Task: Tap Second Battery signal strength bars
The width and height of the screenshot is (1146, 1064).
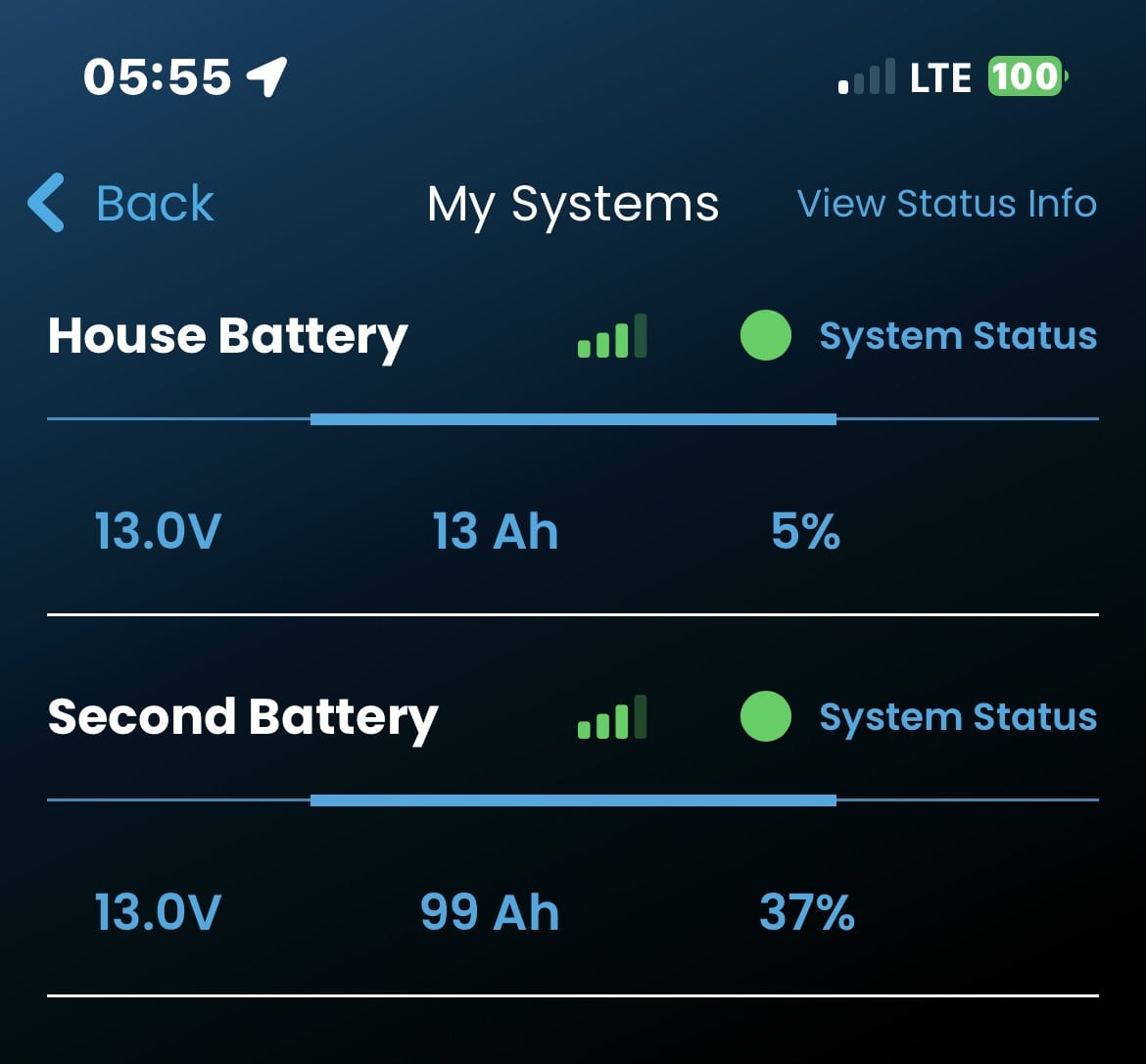Action: (x=612, y=716)
